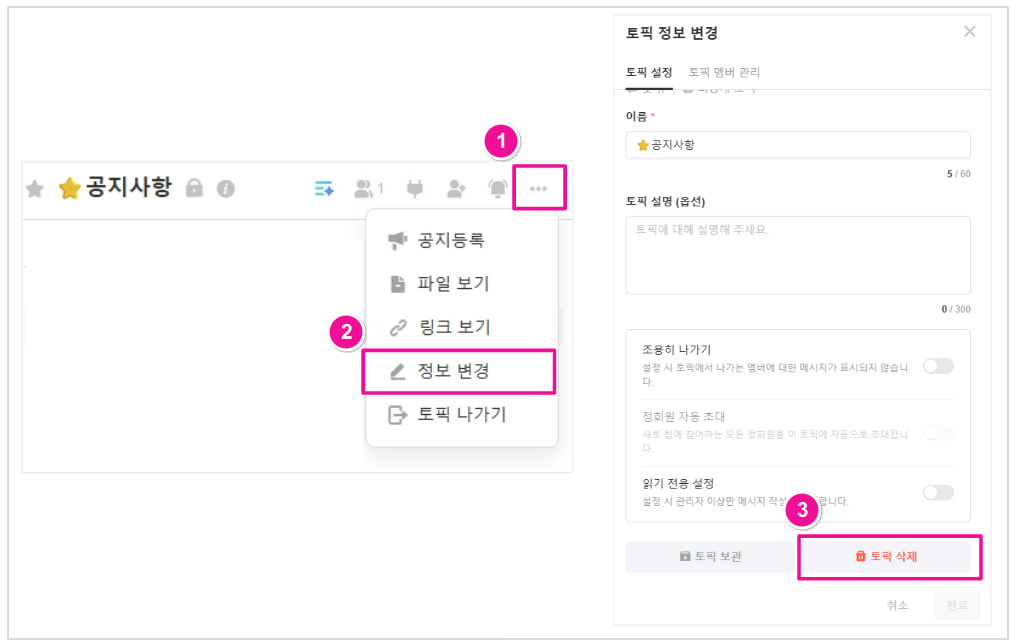Click the AI summary sparkle icon
Image resolution: width=1011 pixels, height=643 pixels.
click(x=324, y=188)
